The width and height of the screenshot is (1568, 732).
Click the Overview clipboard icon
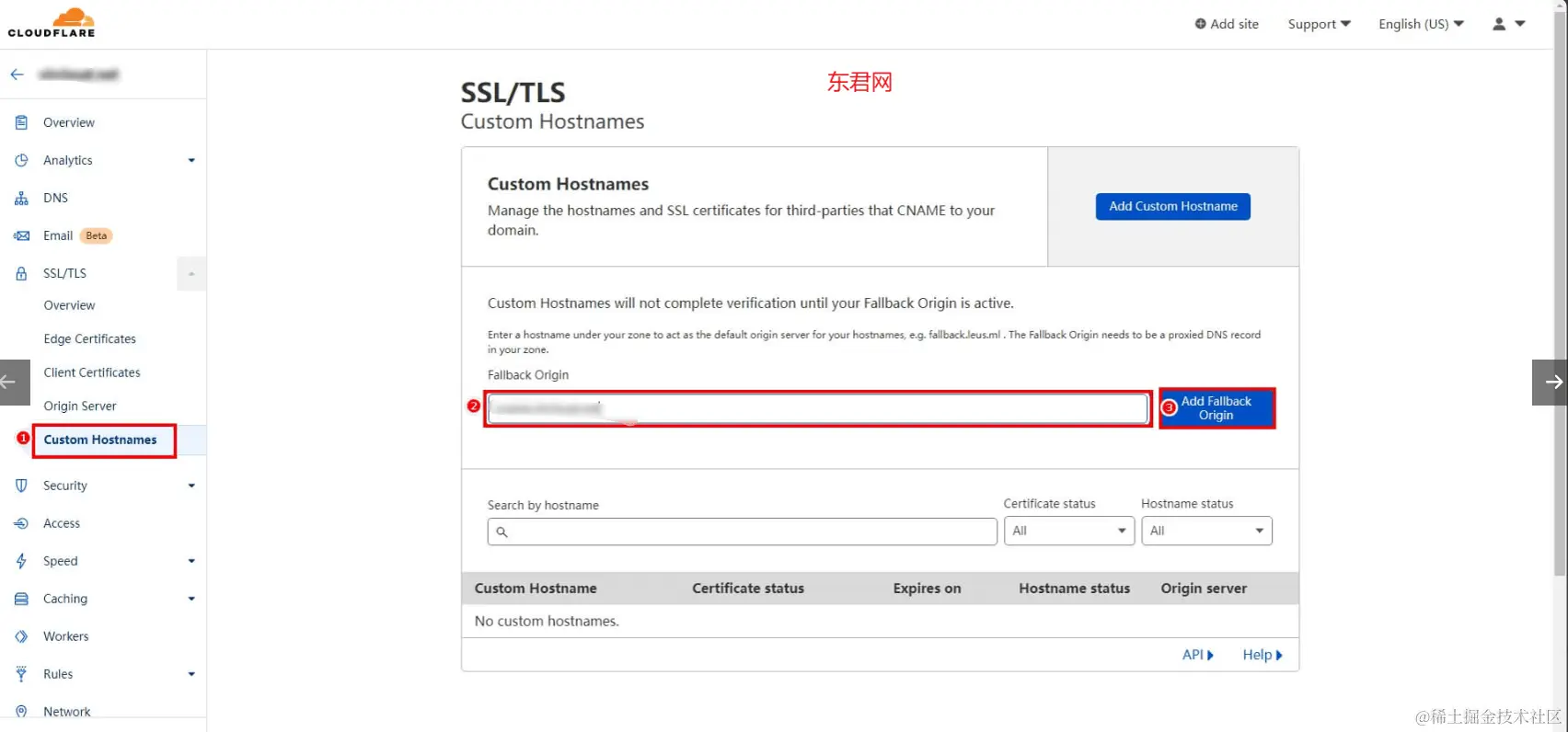(x=21, y=122)
